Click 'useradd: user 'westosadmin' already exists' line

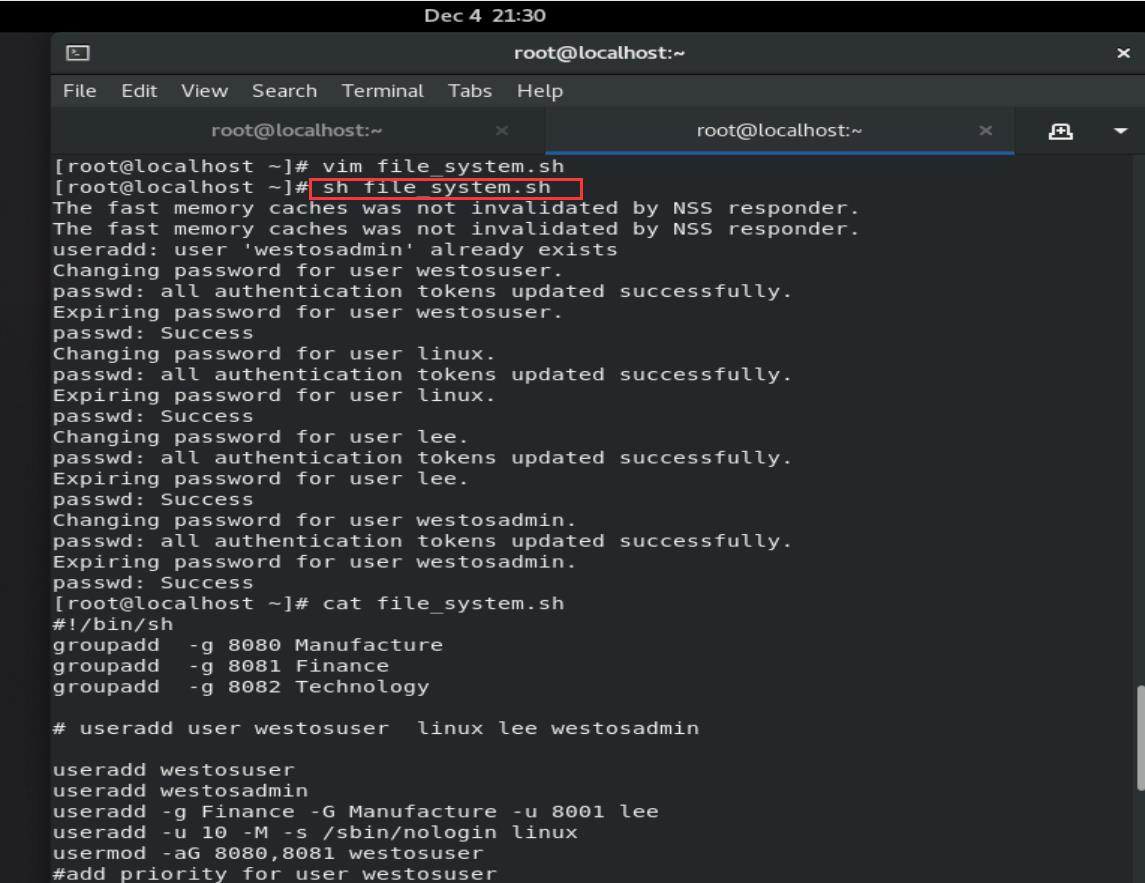[335, 250]
